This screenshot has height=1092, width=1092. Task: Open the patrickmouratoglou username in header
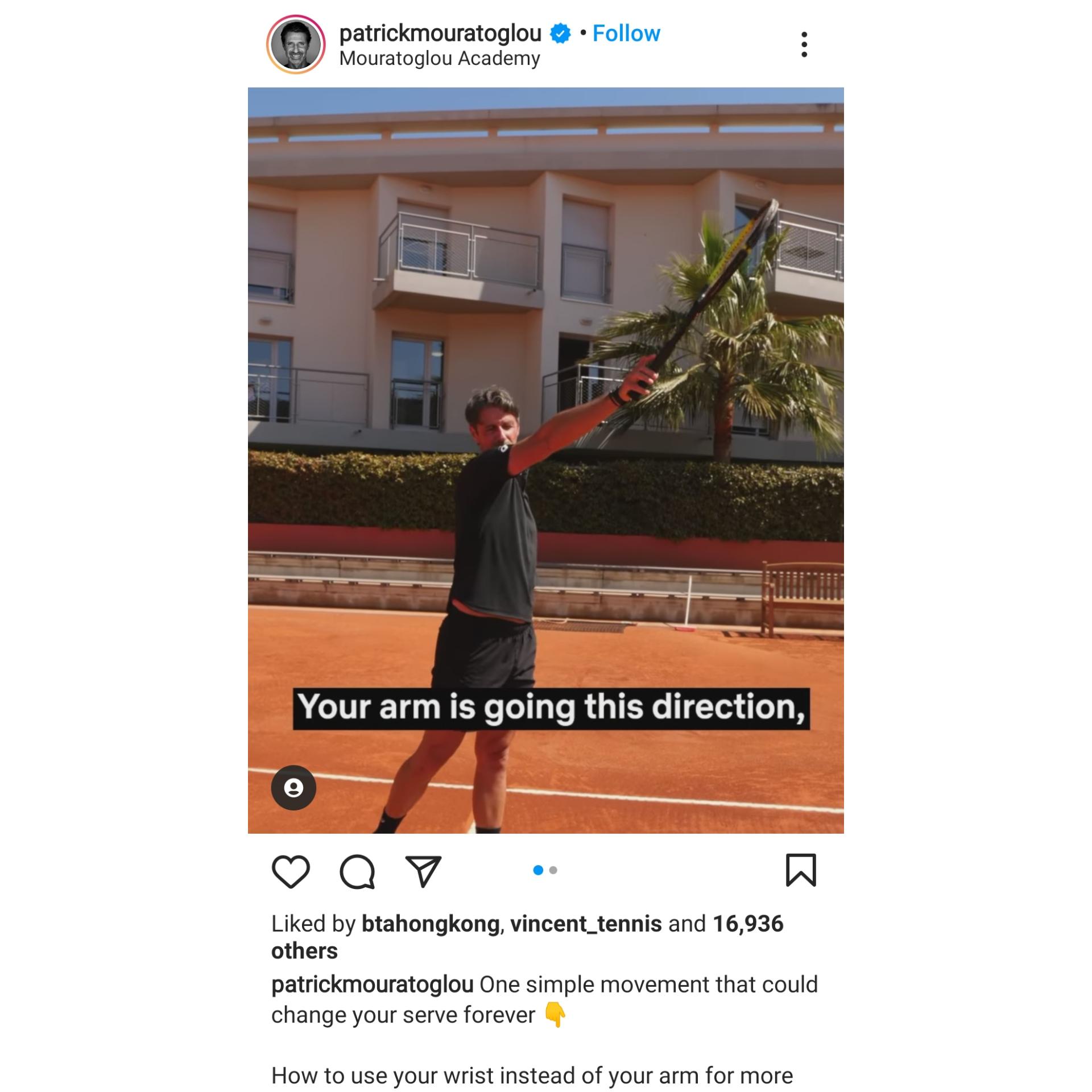coord(440,33)
